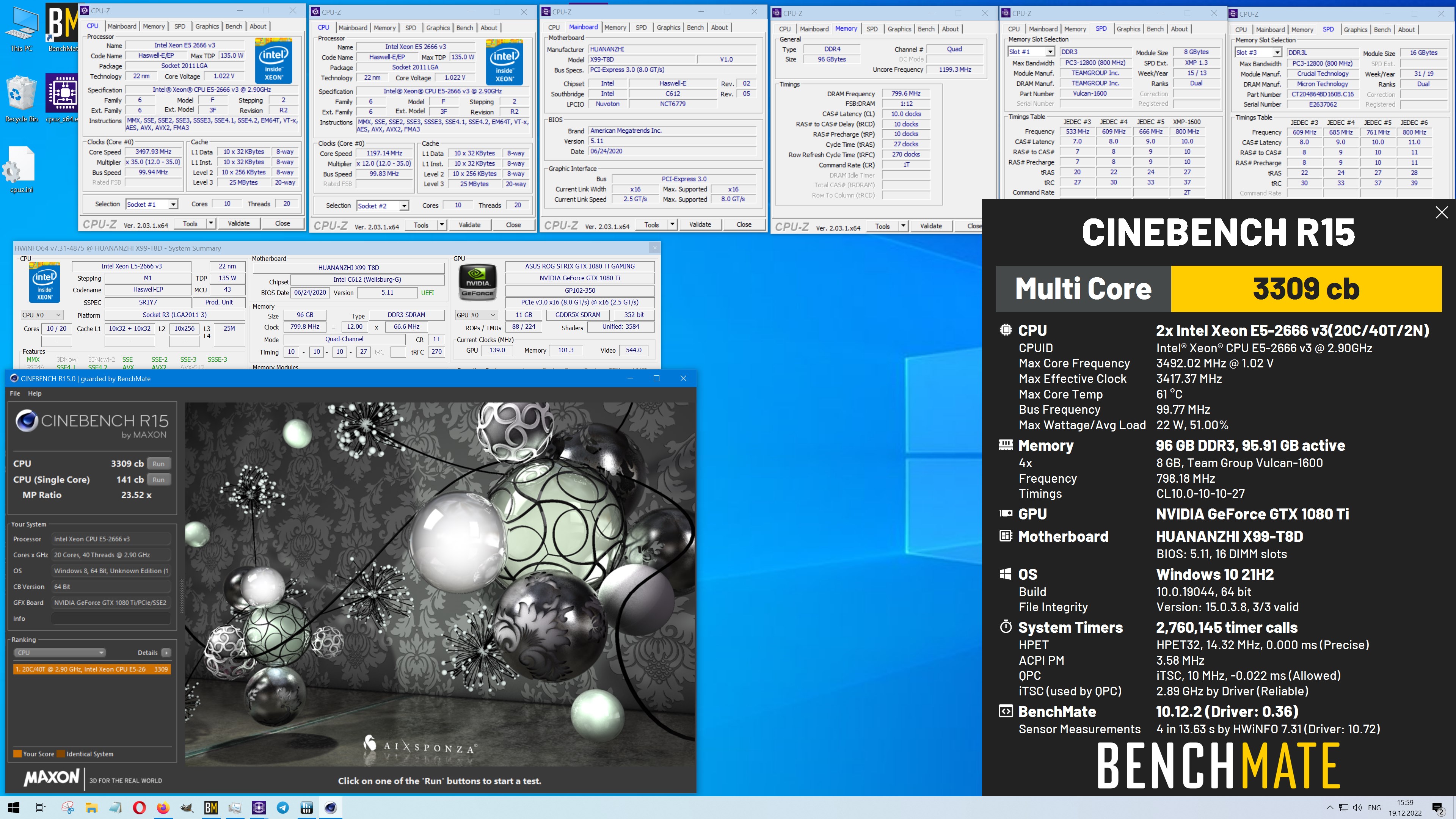
Task: Open the clock and date flyout
Action: pos(1405,808)
